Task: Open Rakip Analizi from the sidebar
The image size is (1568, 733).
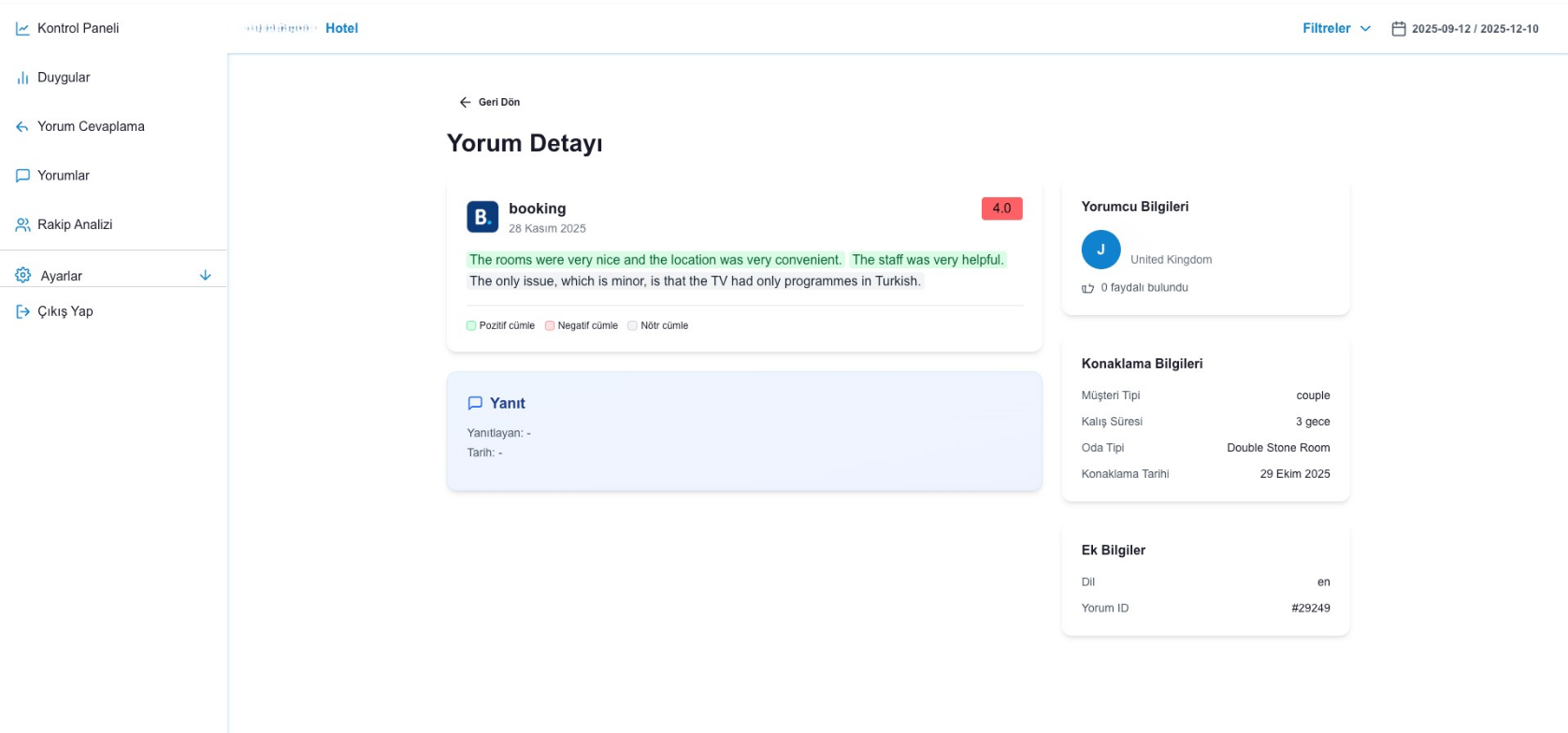Action: pos(75,224)
